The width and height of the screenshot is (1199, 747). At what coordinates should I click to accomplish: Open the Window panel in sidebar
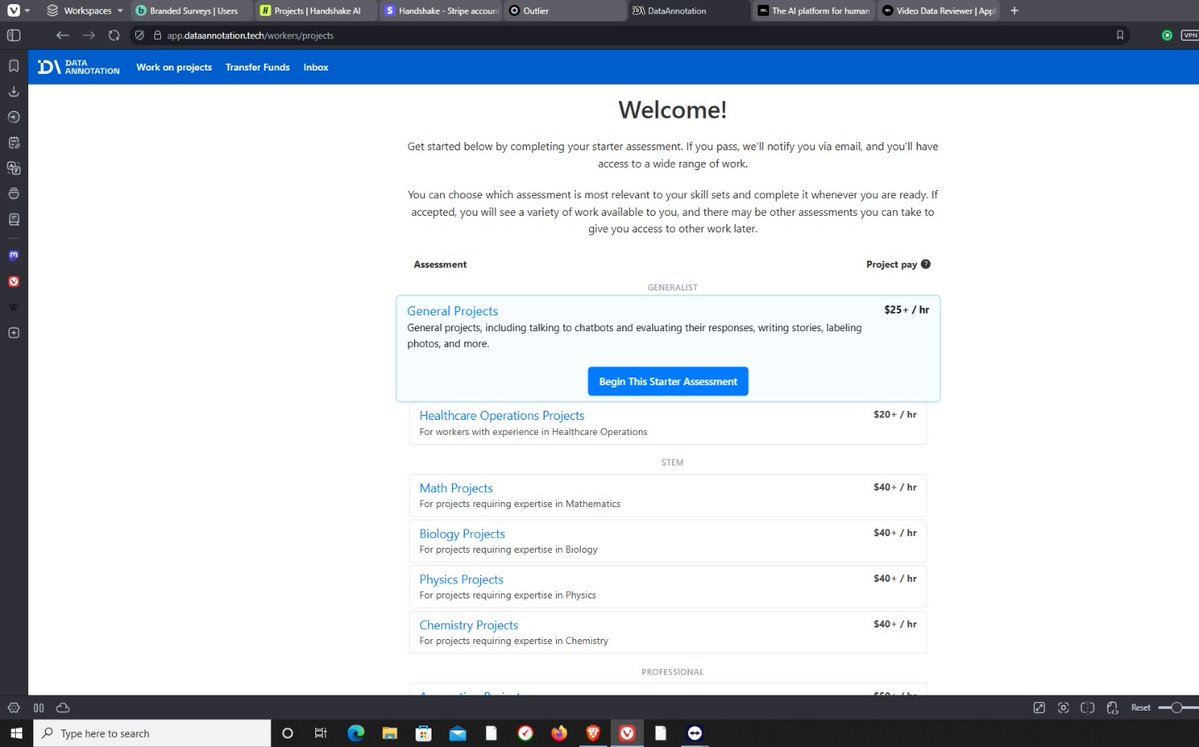point(14,194)
